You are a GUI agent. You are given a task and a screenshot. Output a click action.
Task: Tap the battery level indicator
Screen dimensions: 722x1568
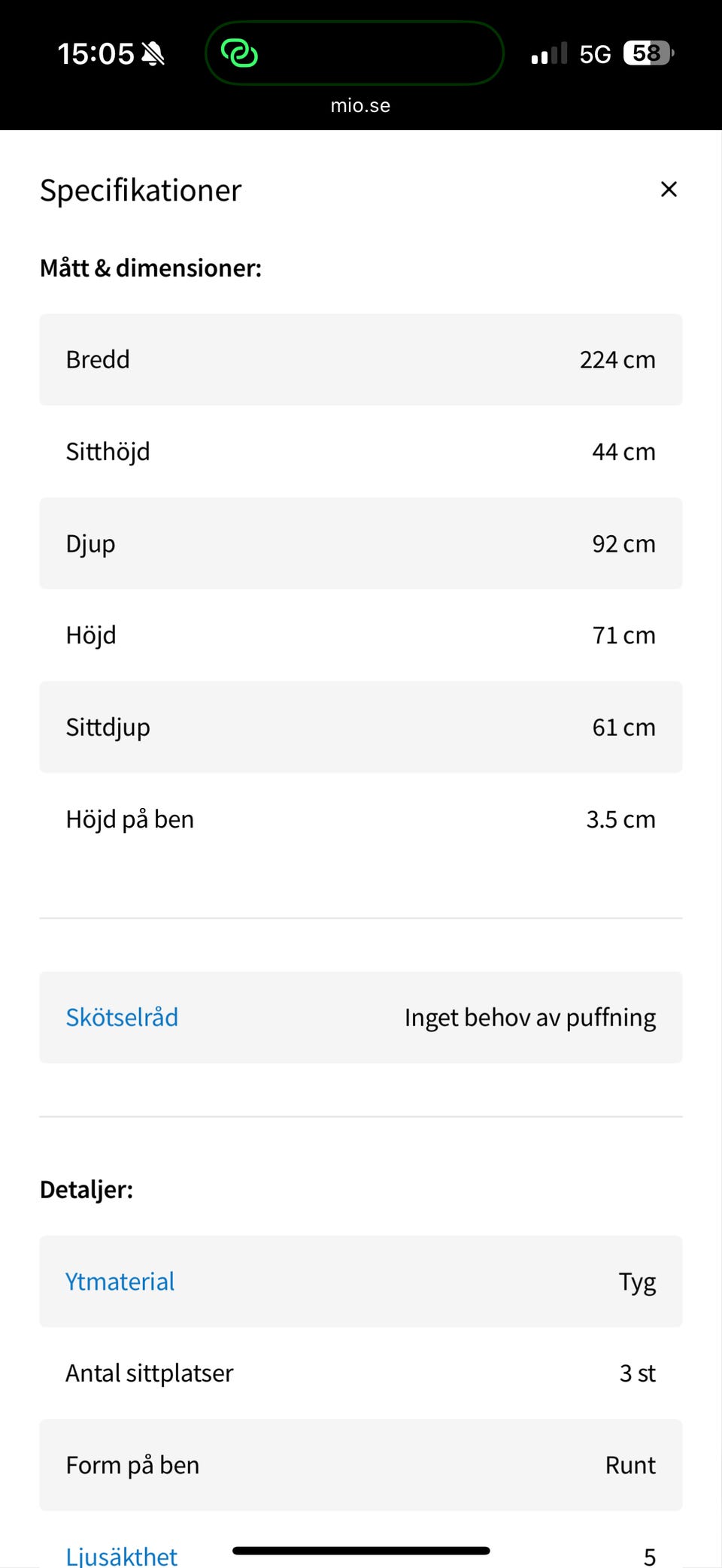[648, 53]
